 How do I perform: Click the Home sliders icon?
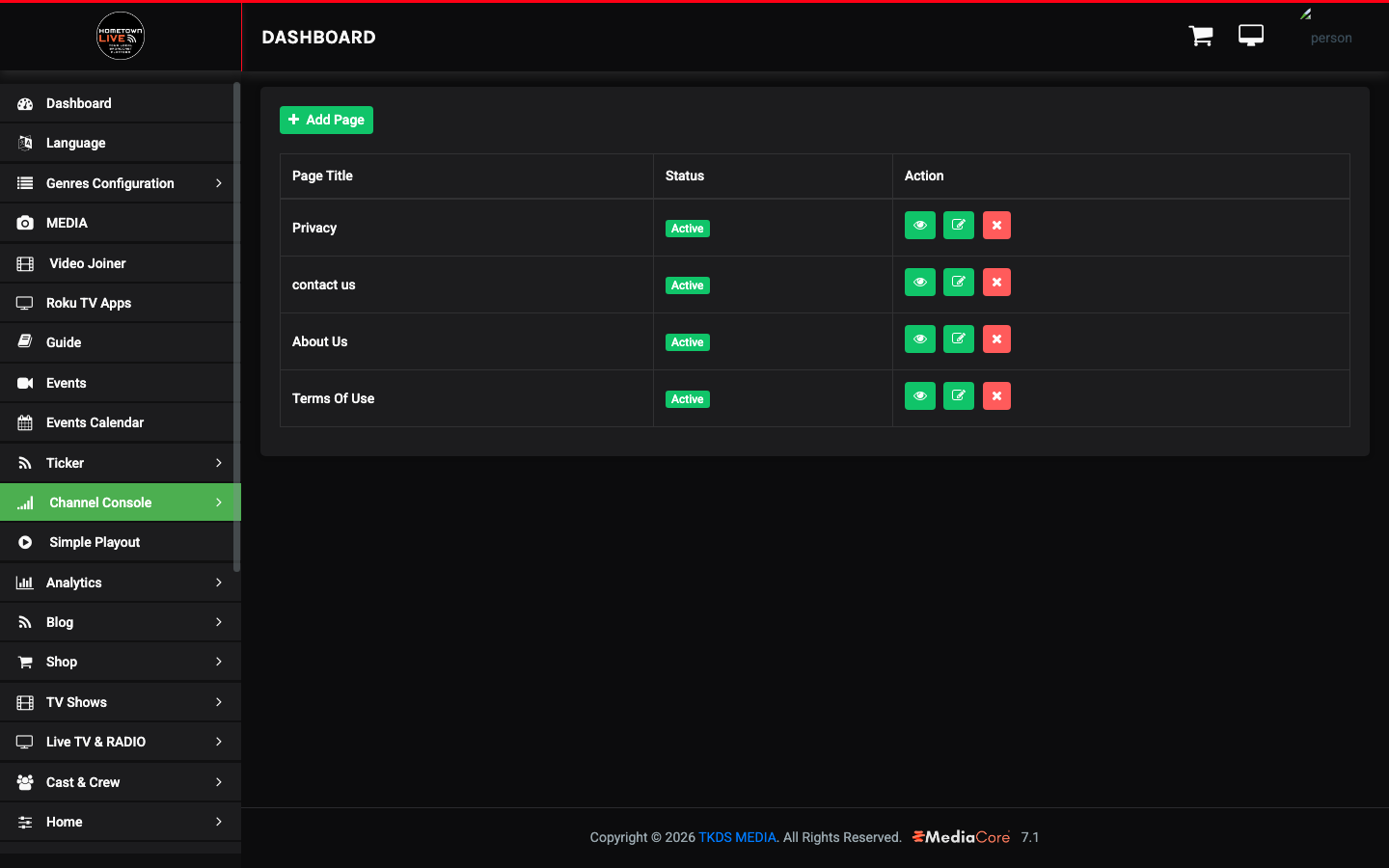[25, 822]
